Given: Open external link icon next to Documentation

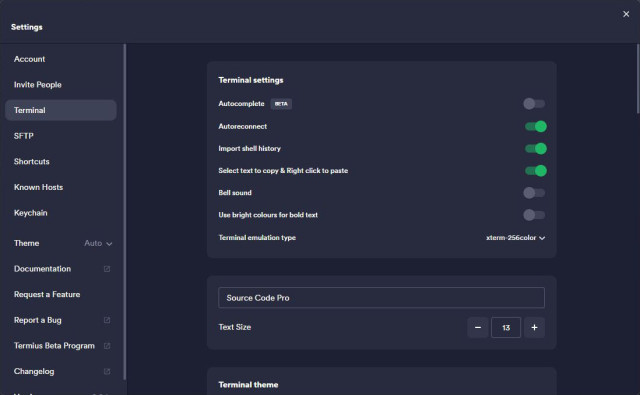Looking at the screenshot, I should [x=107, y=269].
